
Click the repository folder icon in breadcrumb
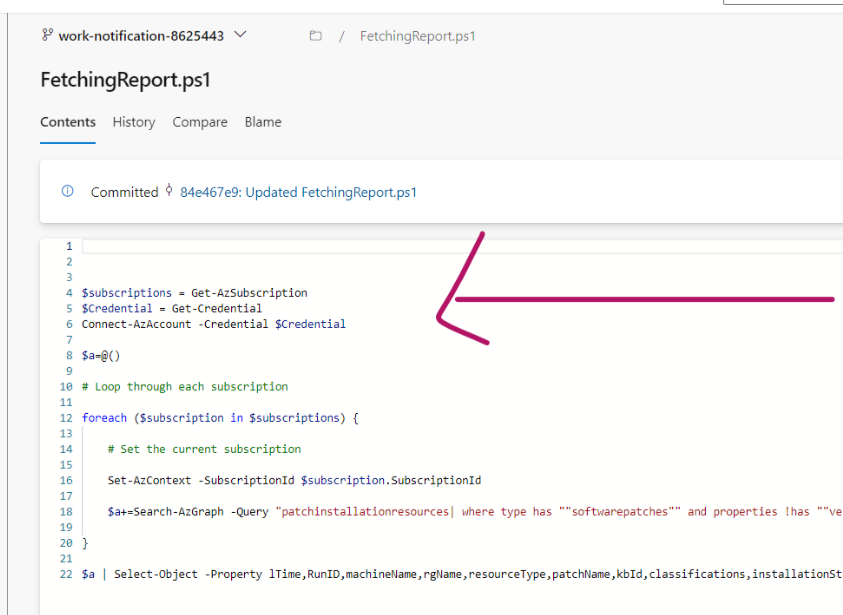point(316,36)
